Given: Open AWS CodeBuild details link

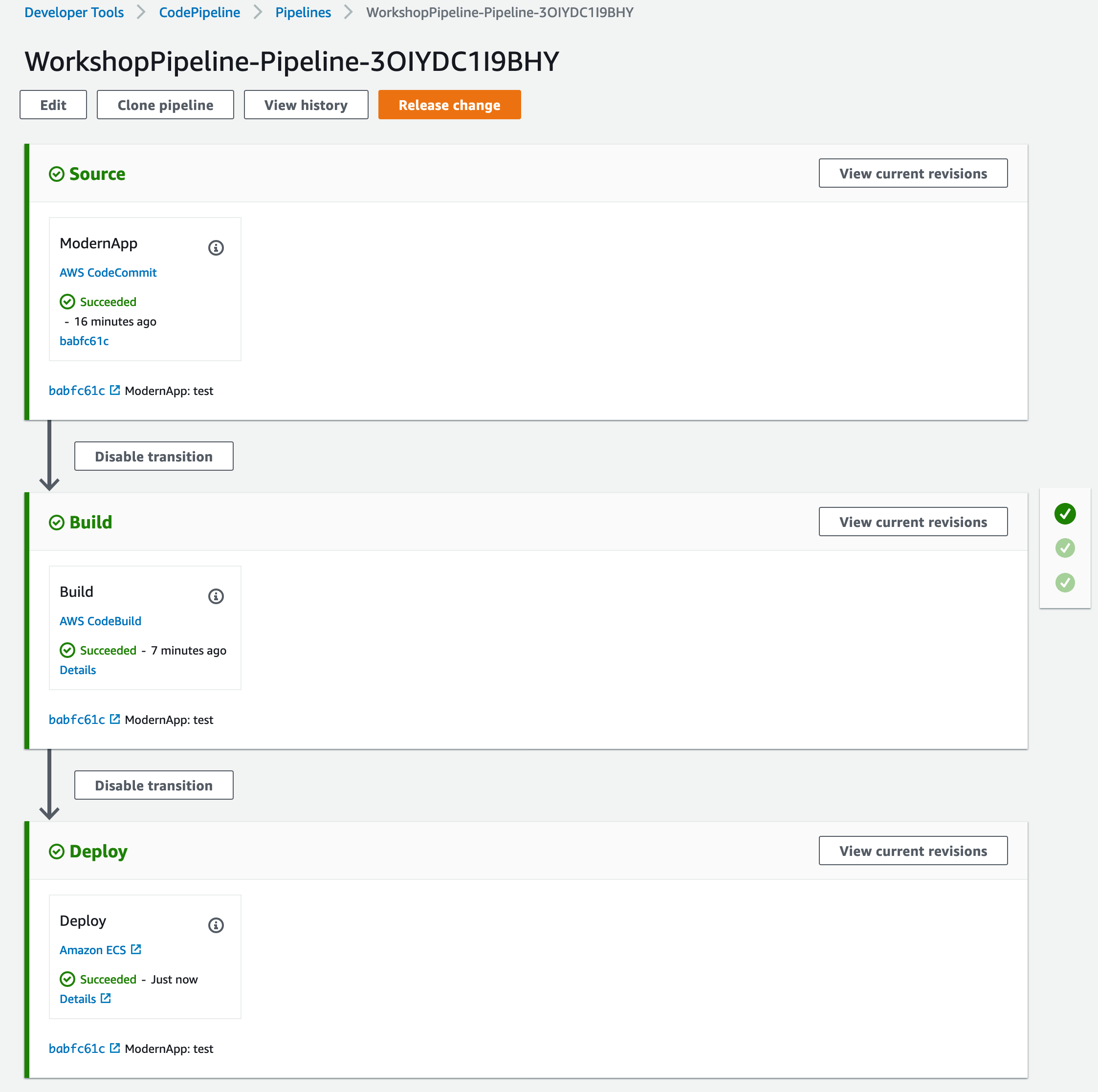Looking at the screenshot, I should [77, 669].
